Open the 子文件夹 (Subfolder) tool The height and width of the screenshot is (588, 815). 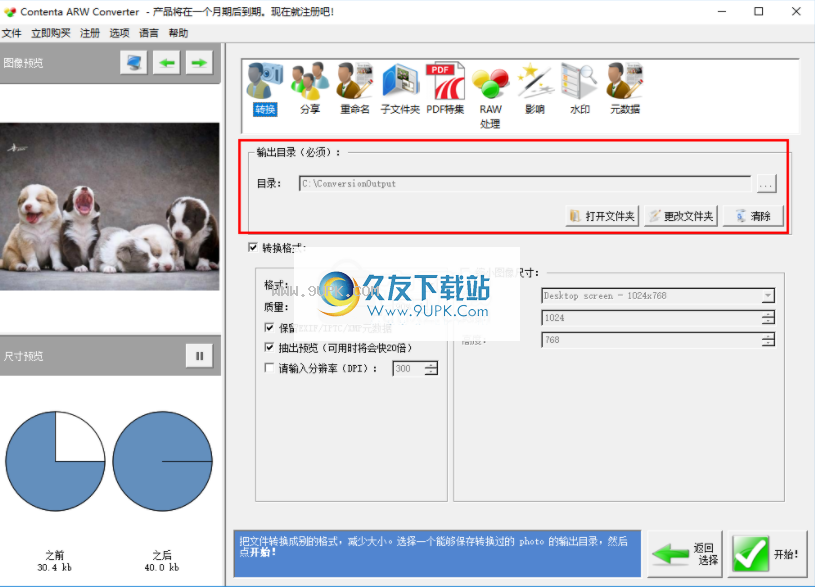400,88
